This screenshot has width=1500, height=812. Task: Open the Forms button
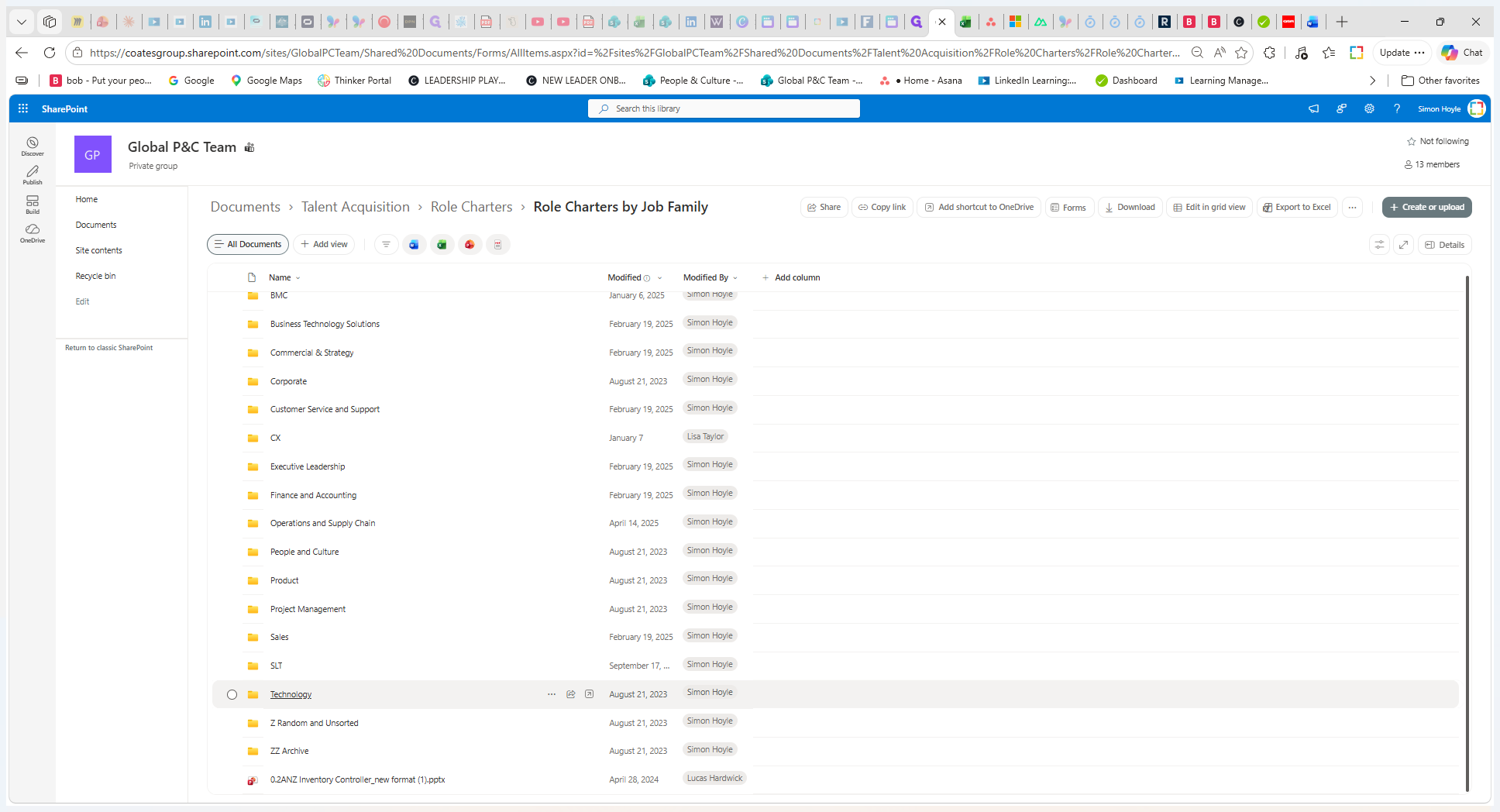1068,207
